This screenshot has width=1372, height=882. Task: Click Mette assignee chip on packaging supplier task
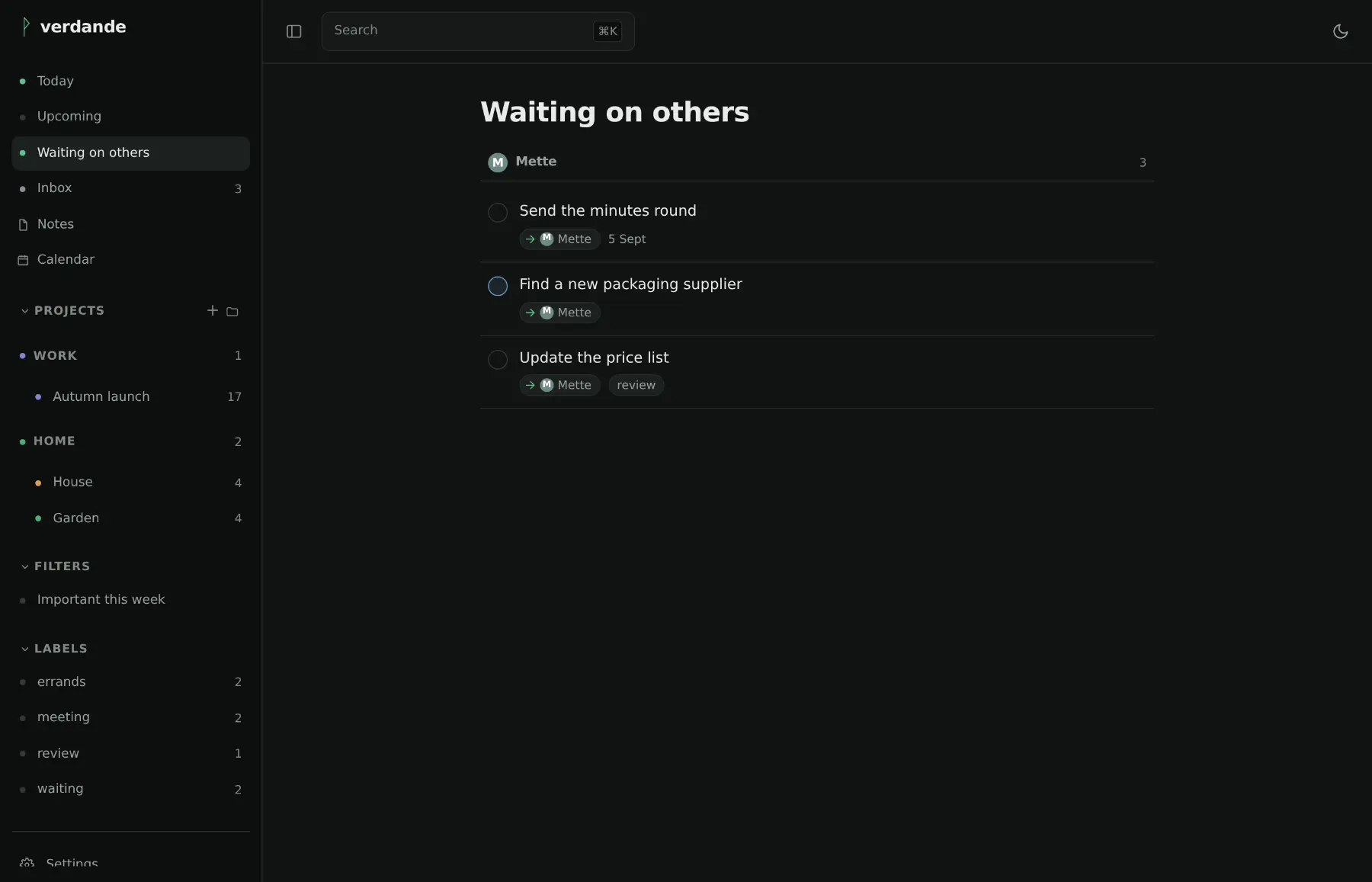[x=559, y=313]
